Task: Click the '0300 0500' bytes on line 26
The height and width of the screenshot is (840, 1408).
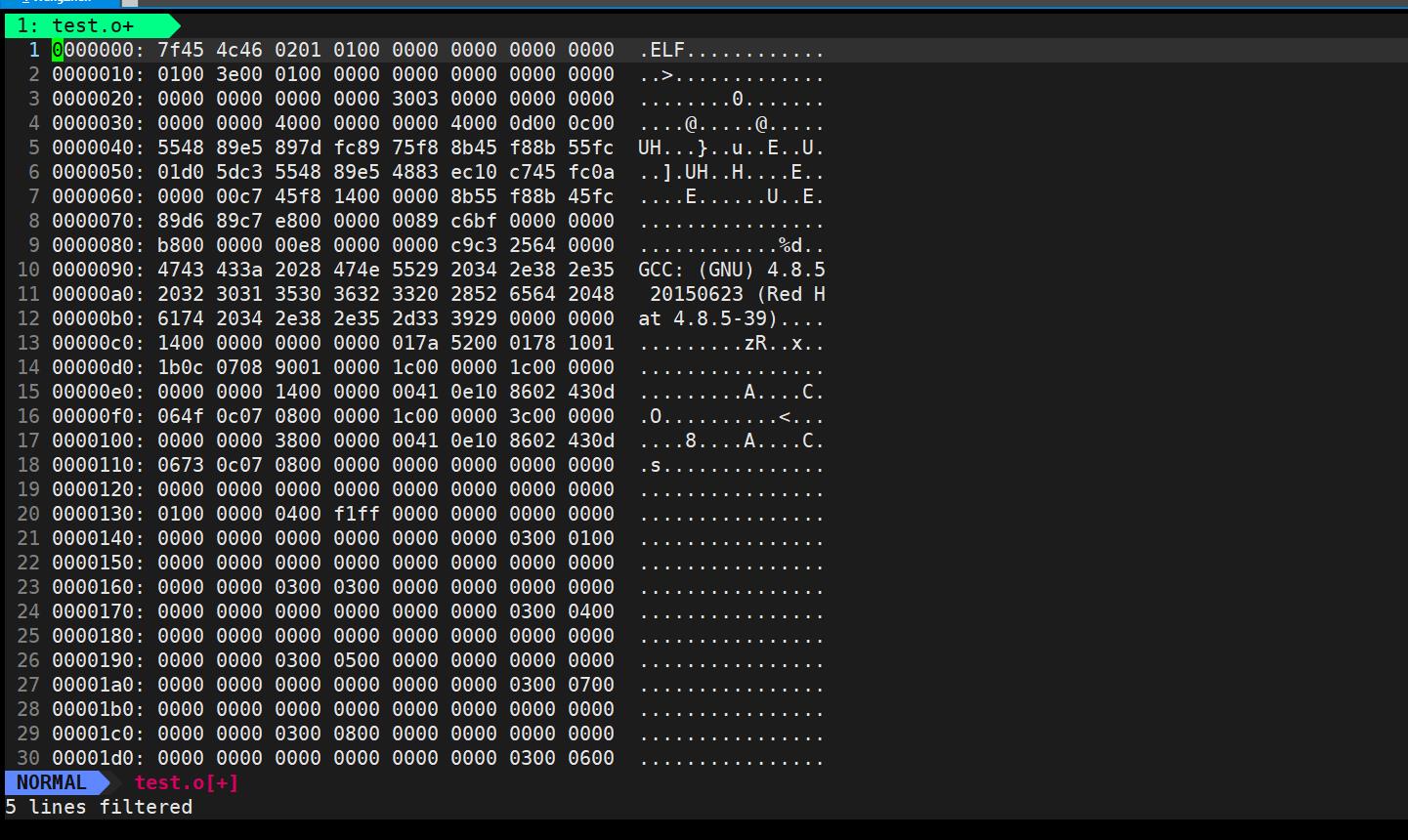Action: pyautogui.click(x=327, y=660)
